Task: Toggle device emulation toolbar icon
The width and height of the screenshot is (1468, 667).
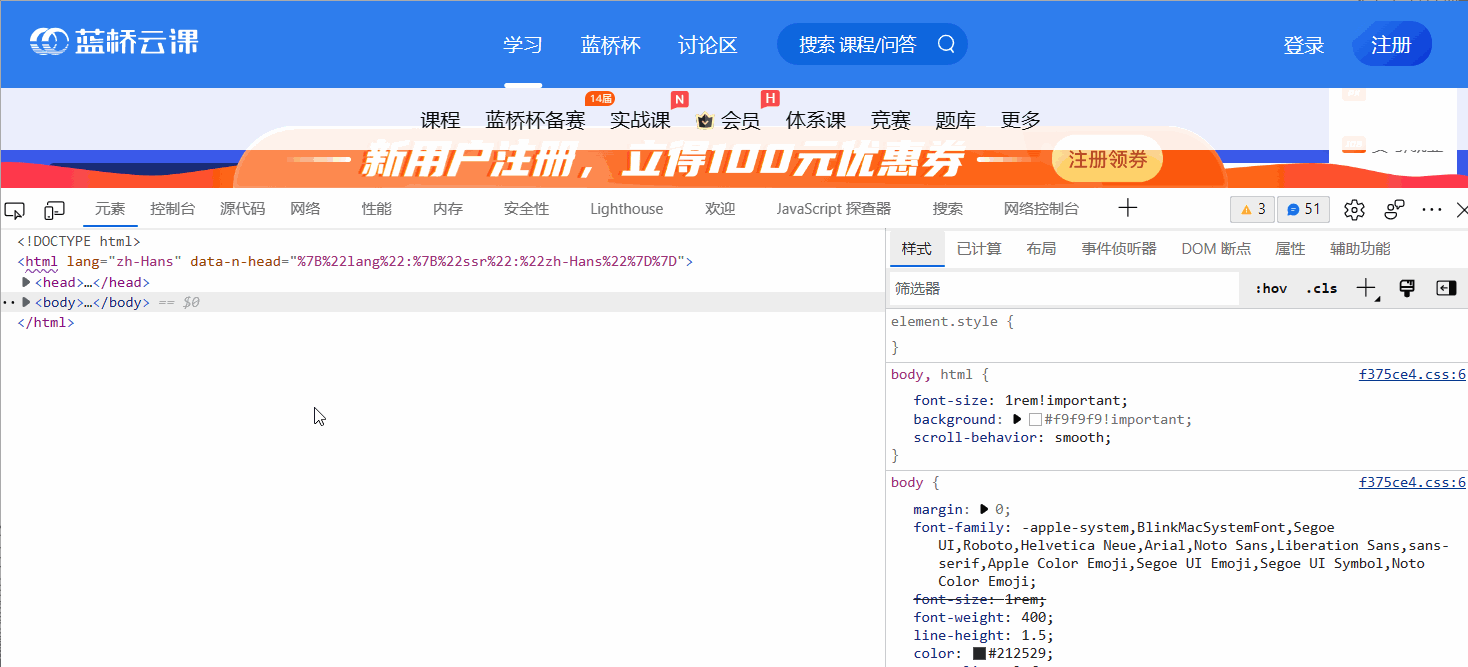Action: [x=54, y=210]
